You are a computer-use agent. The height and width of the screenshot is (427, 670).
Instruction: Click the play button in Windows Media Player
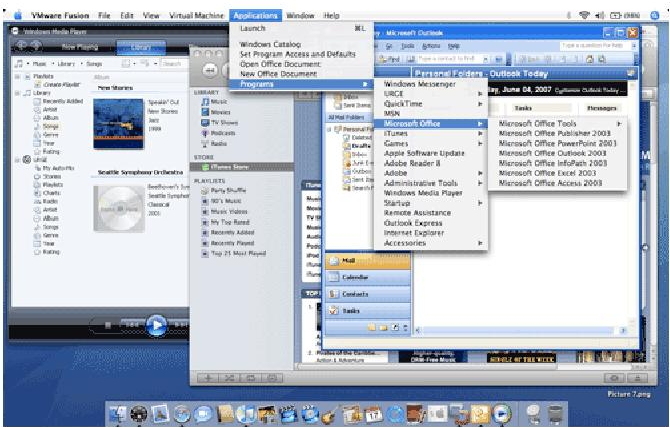click(156, 326)
